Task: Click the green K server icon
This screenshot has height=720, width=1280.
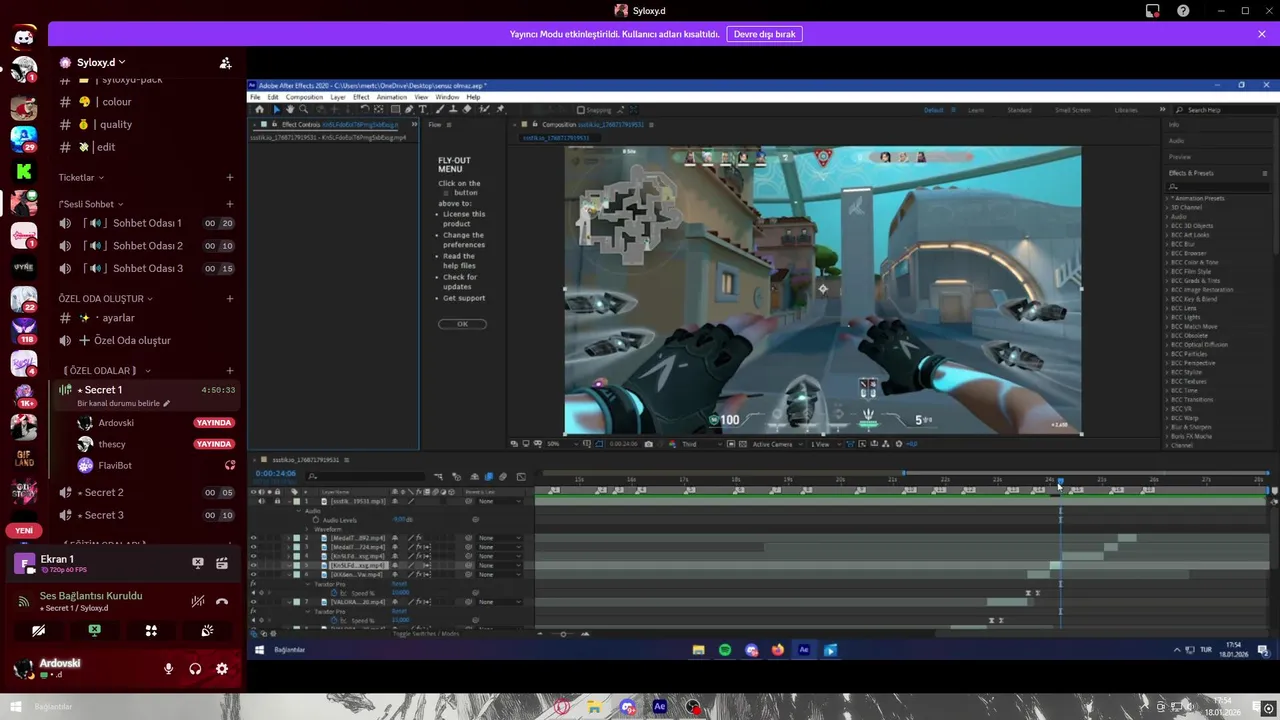Action: 24,171
